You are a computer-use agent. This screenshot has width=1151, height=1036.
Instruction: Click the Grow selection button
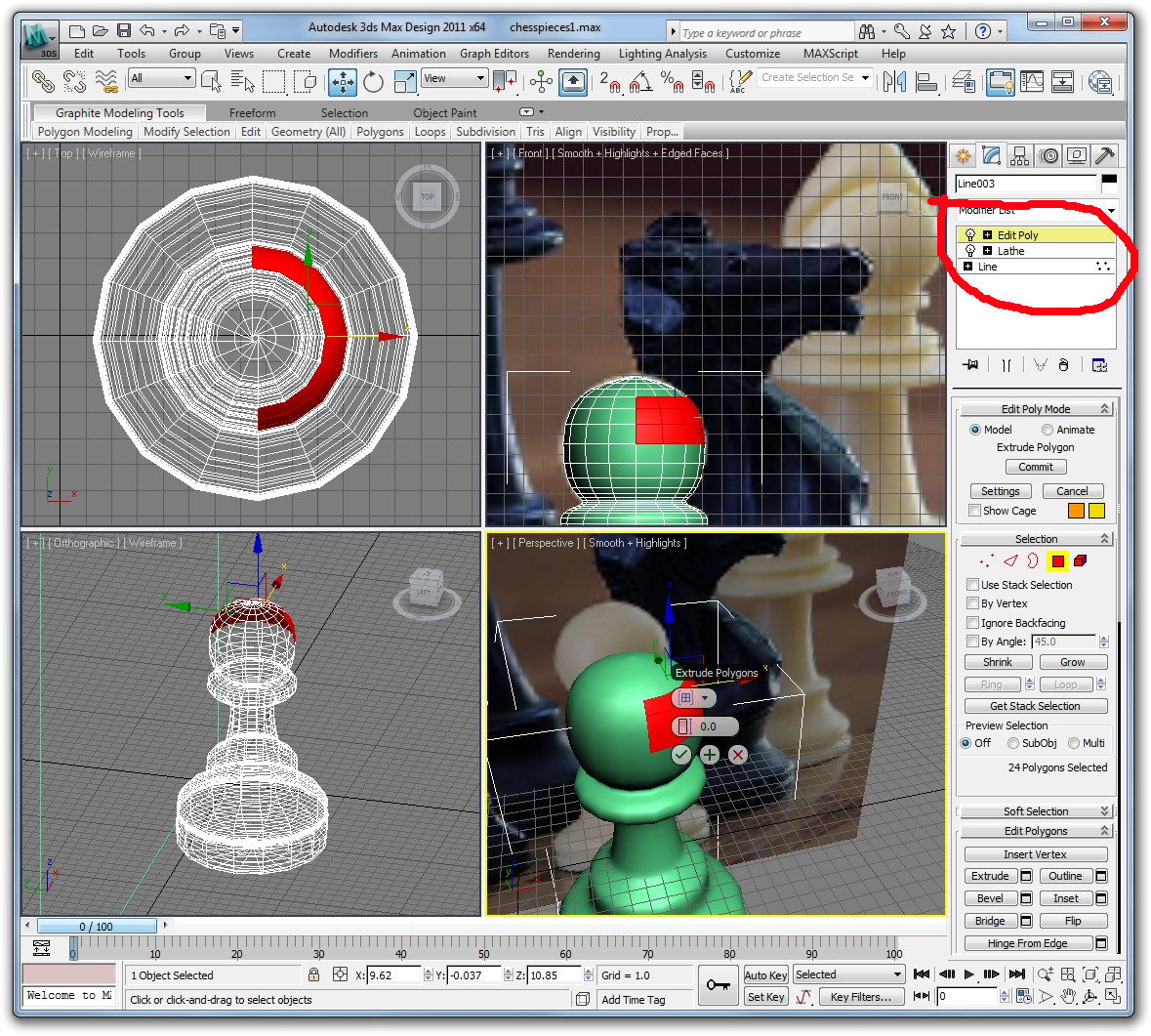coord(1072,662)
